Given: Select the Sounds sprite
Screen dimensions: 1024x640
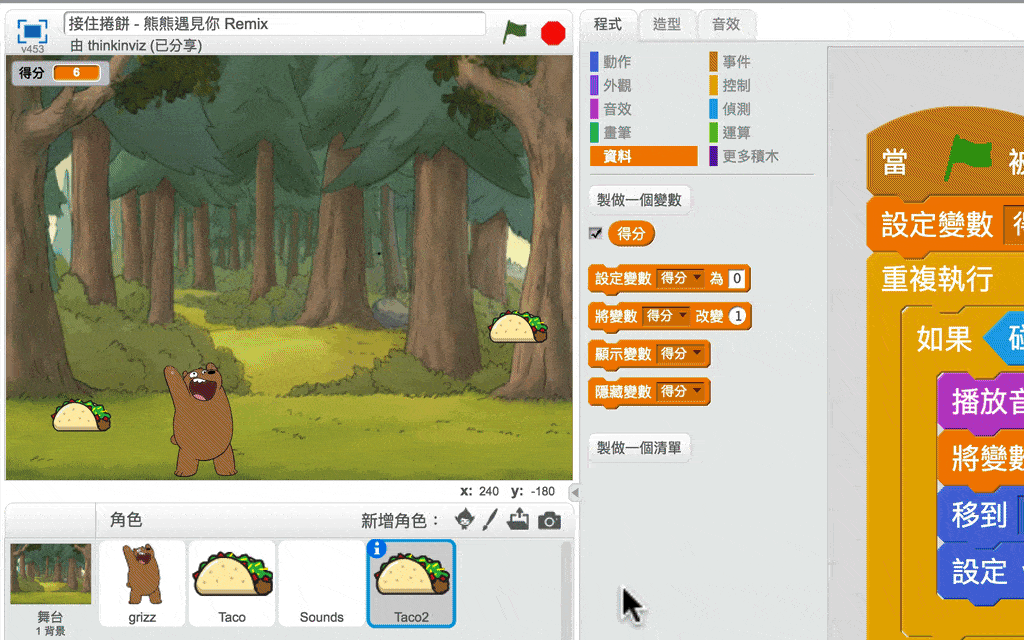Looking at the screenshot, I should (x=321, y=583).
